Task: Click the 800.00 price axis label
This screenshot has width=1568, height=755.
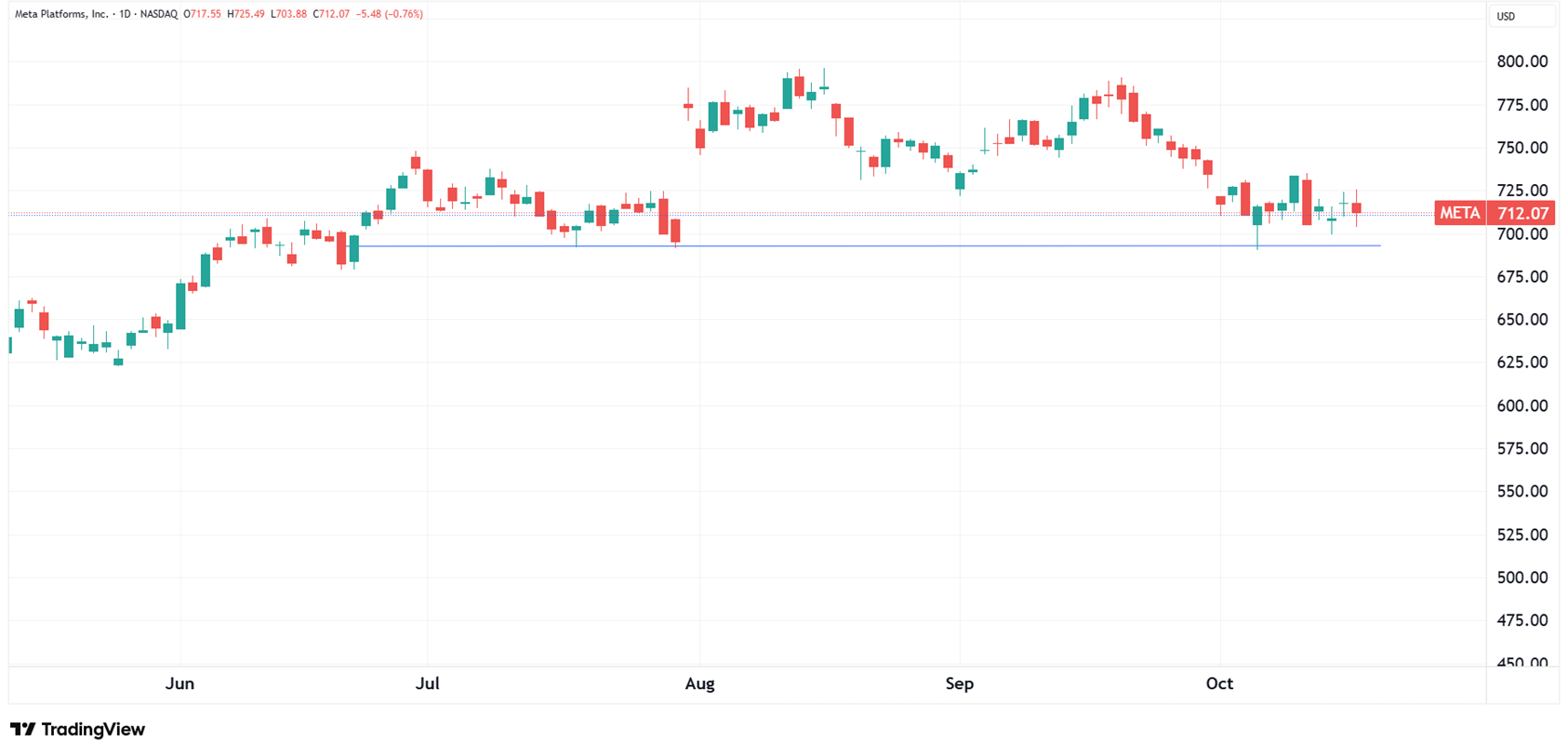Action: (x=1521, y=61)
